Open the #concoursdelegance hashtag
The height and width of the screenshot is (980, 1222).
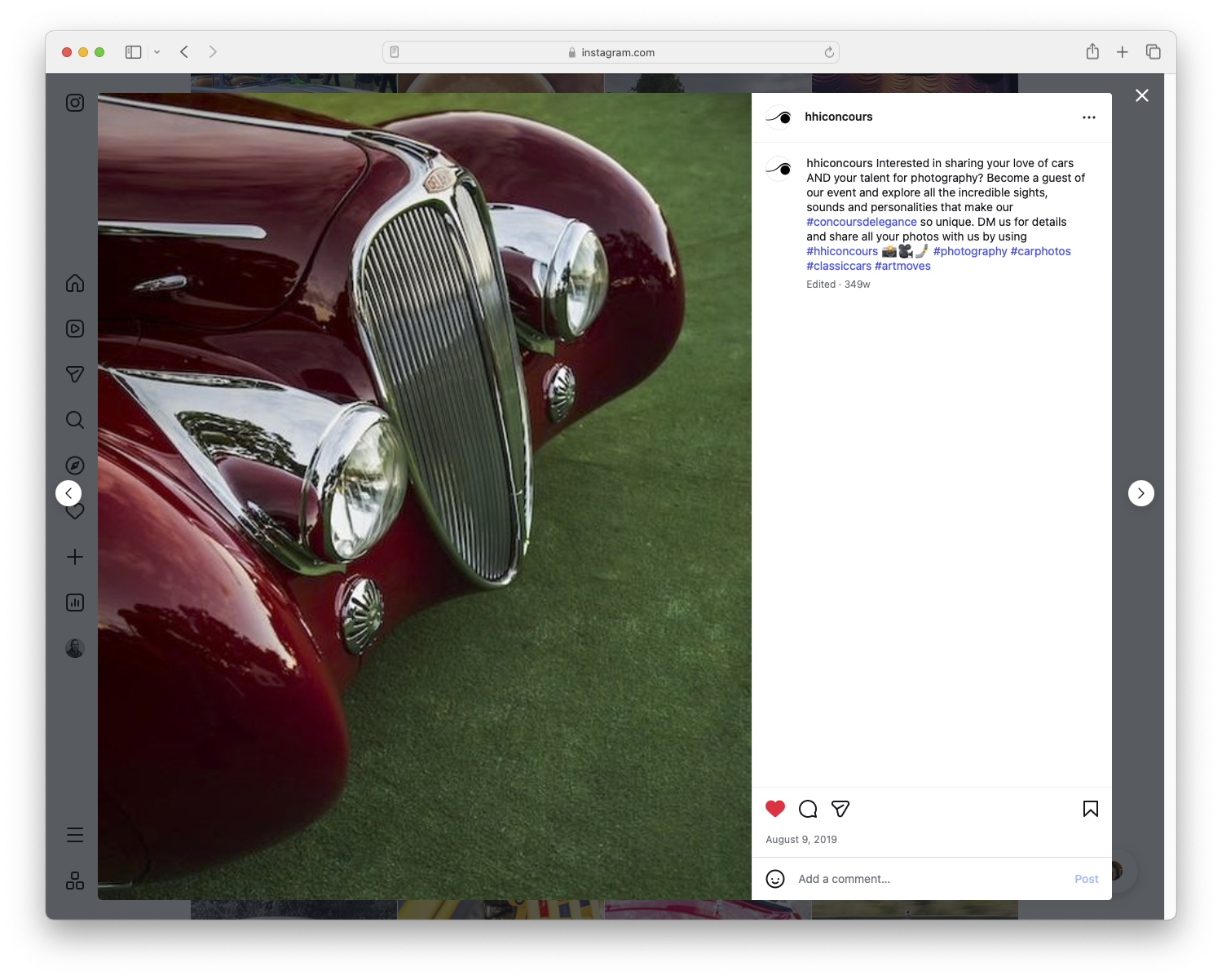[862, 222]
